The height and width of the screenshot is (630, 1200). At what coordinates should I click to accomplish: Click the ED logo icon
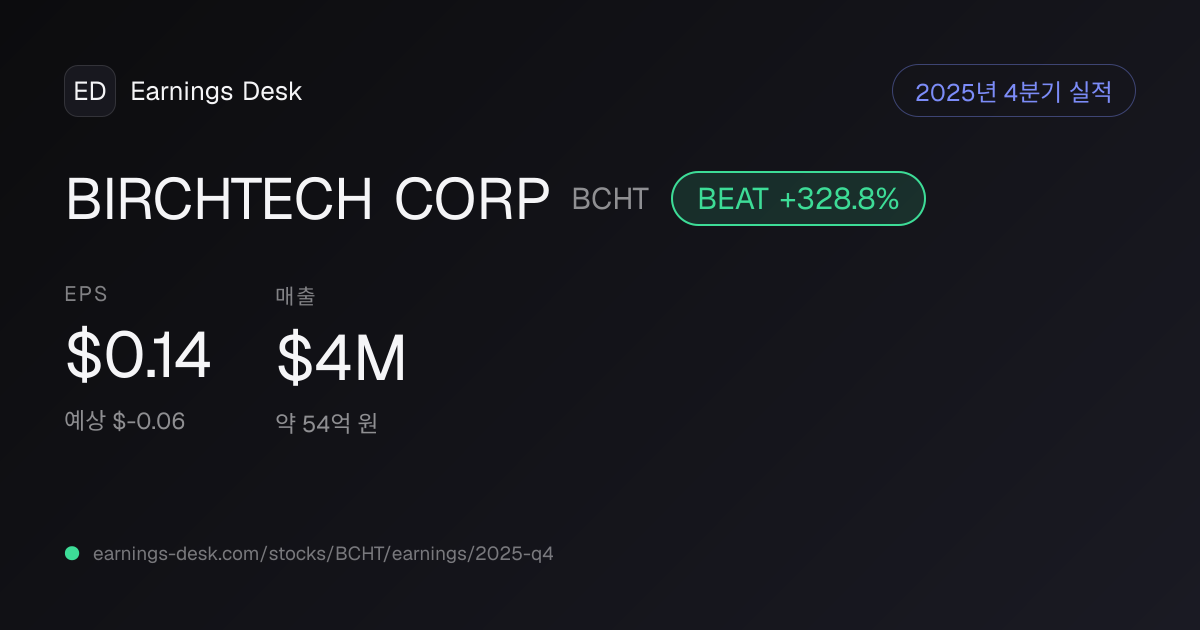point(90,91)
